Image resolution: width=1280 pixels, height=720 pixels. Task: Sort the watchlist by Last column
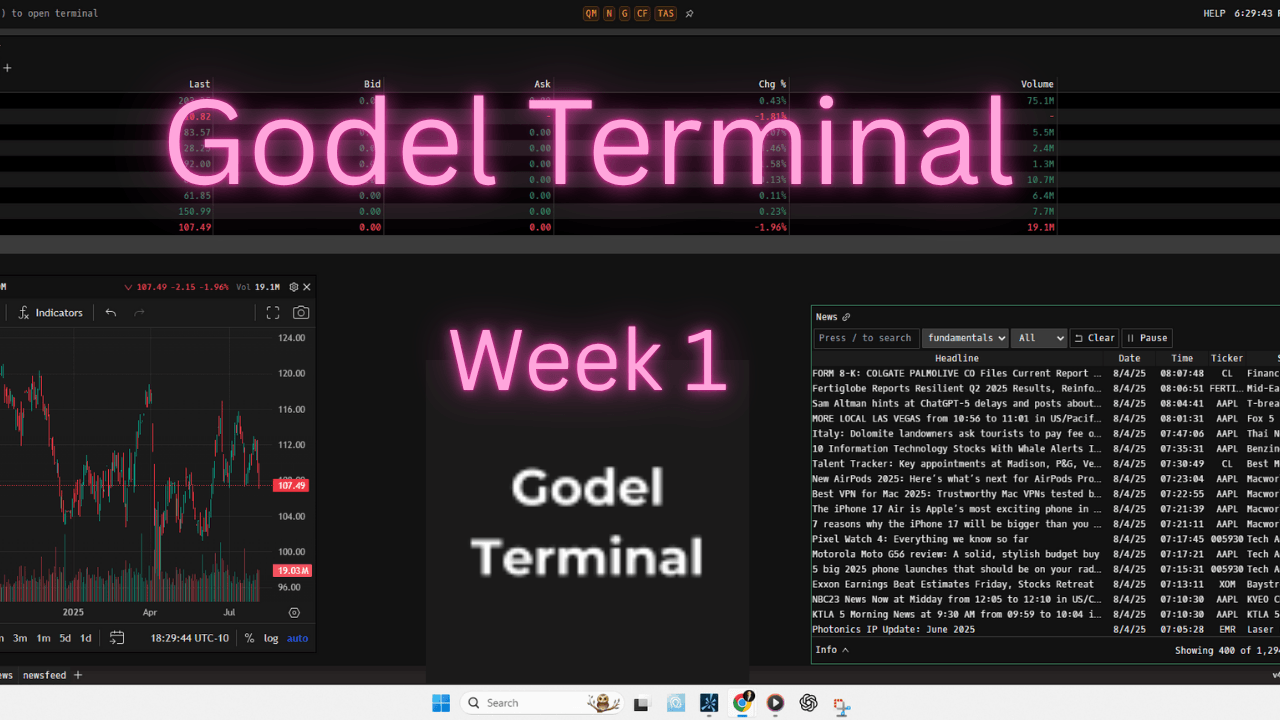pyautogui.click(x=200, y=84)
